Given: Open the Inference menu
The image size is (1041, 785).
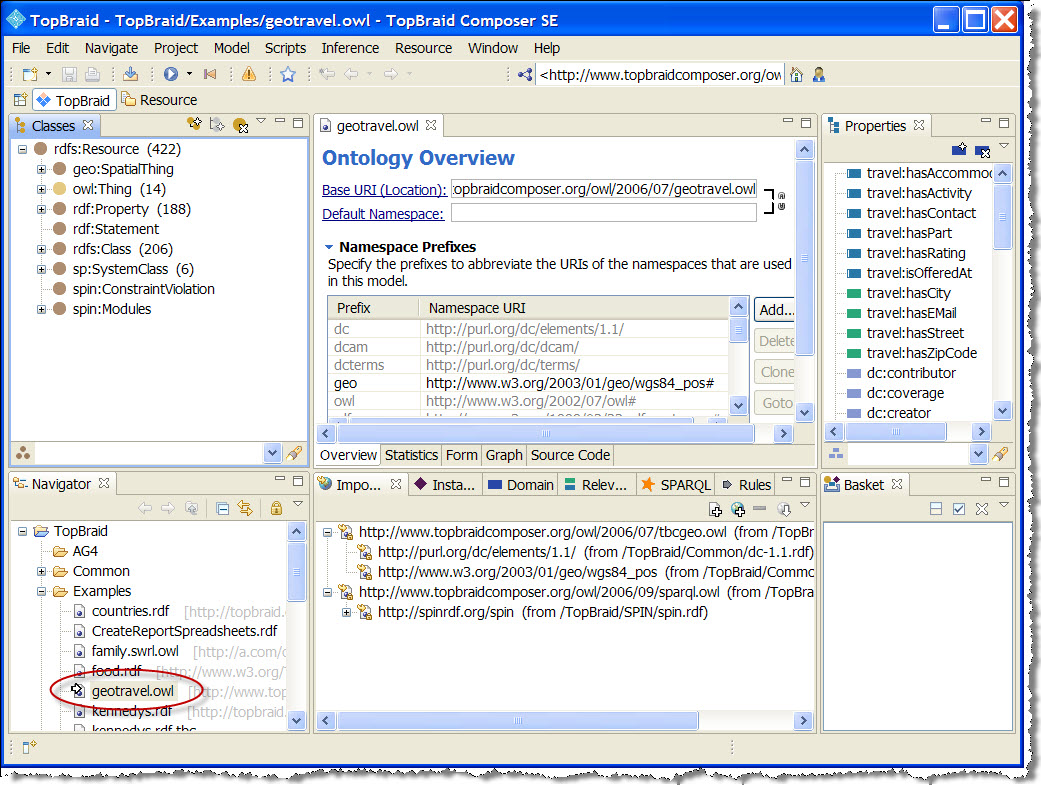Looking at the screenshot, I should (x=349, y=48).
